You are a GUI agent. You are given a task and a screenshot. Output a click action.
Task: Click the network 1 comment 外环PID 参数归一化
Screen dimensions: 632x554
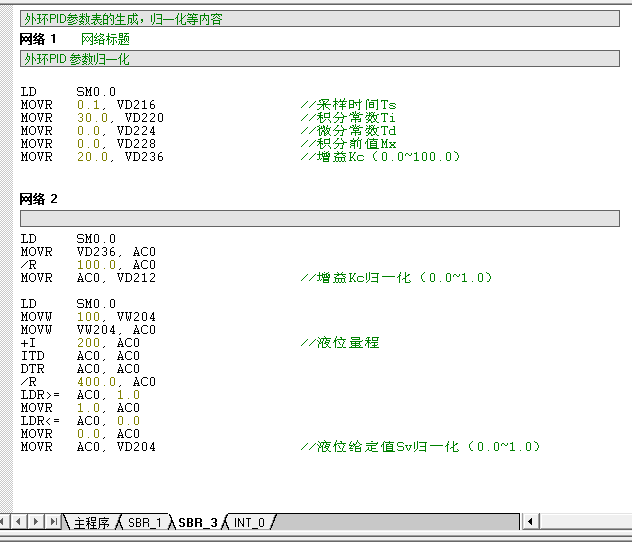coord(320,59)
